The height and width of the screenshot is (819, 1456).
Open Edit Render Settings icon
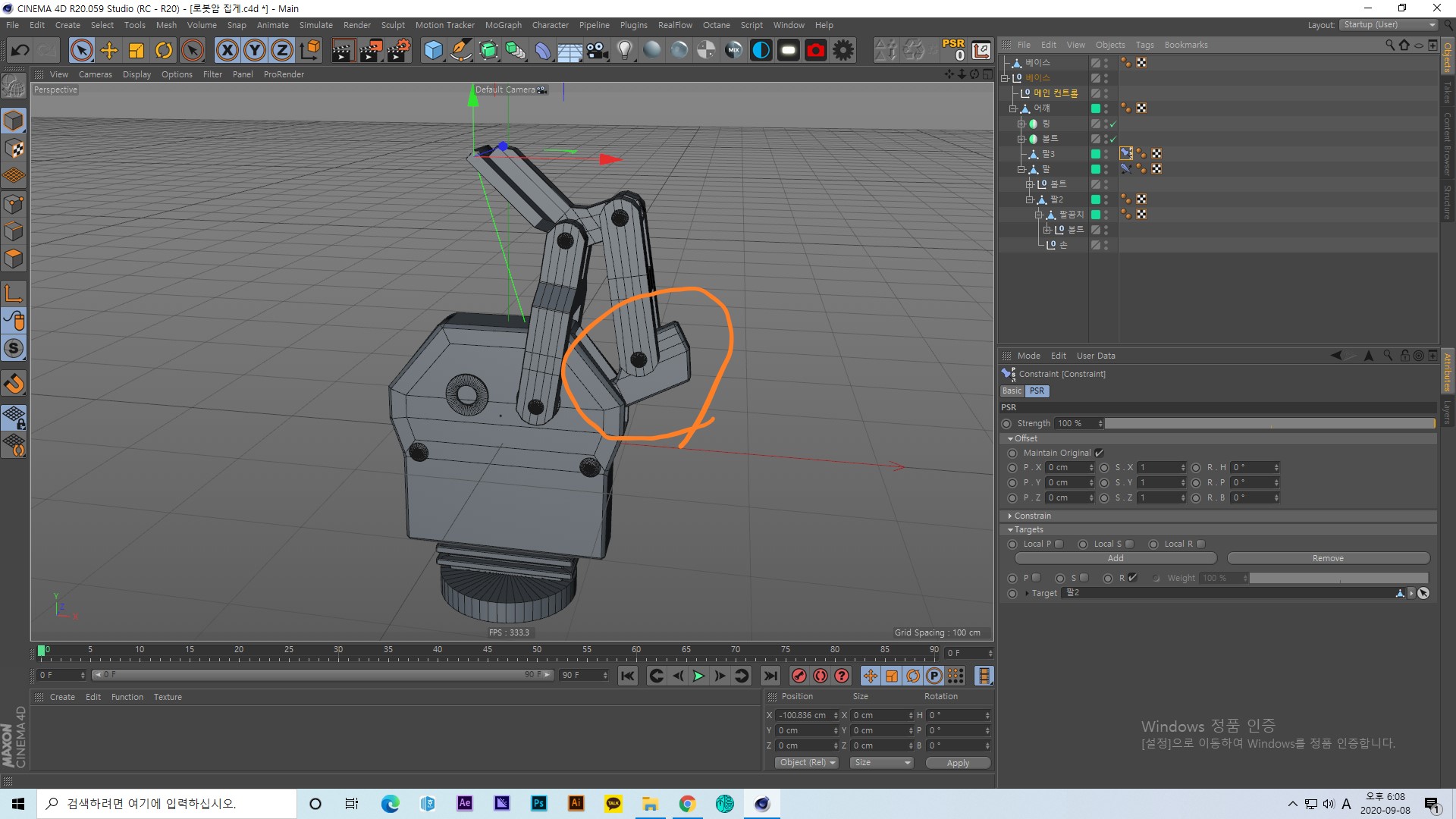click(398, 51)
